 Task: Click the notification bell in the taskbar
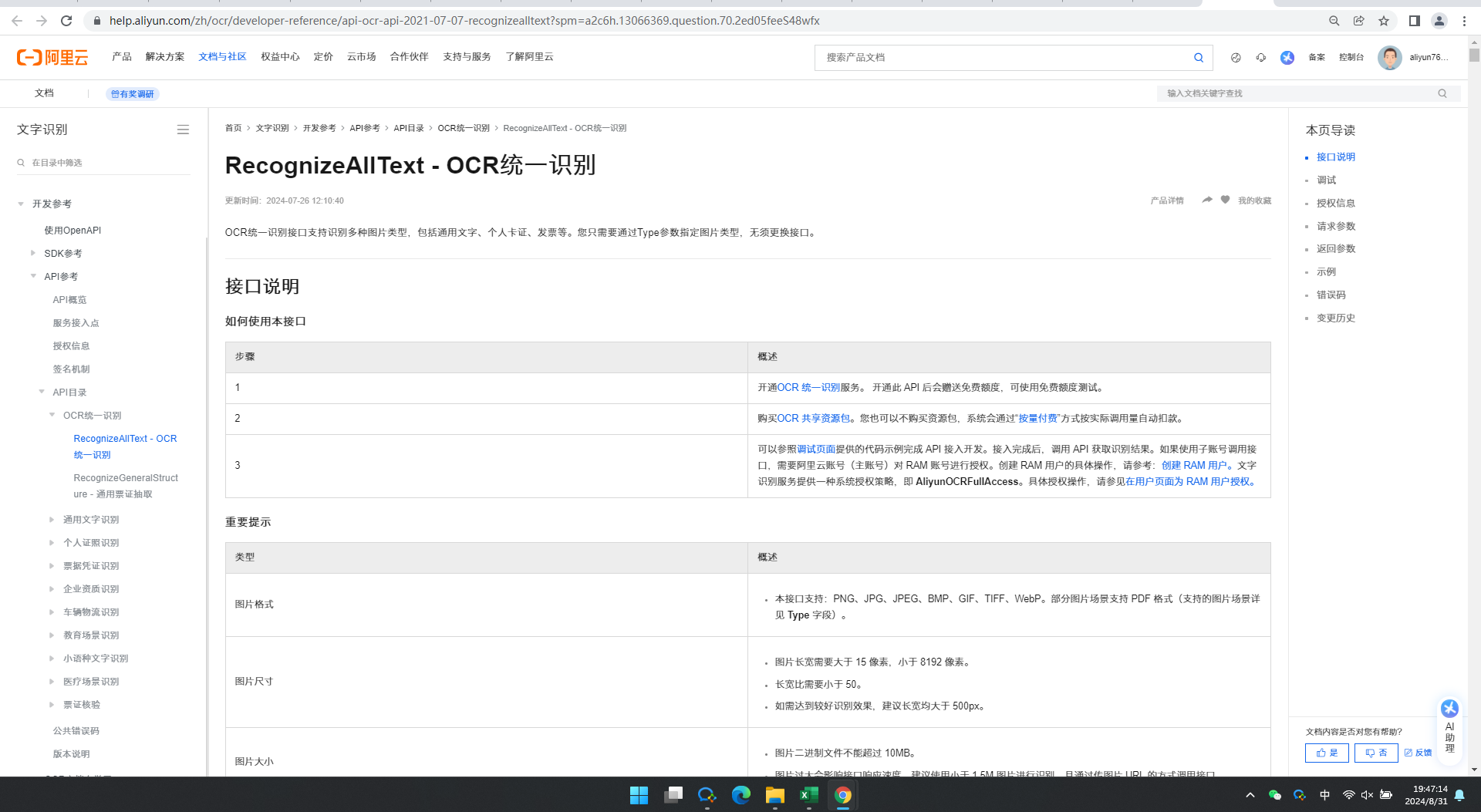point(1459,795)
